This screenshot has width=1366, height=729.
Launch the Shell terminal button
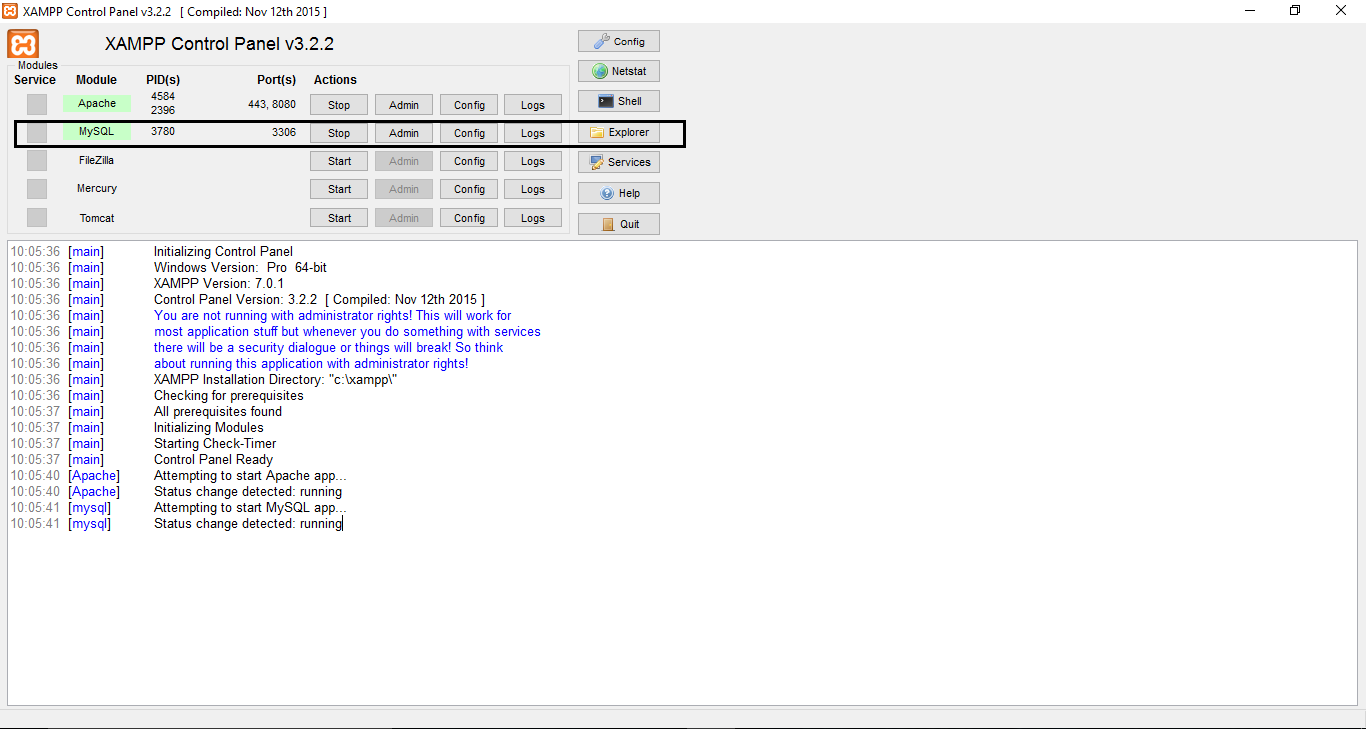click(619, 101)
